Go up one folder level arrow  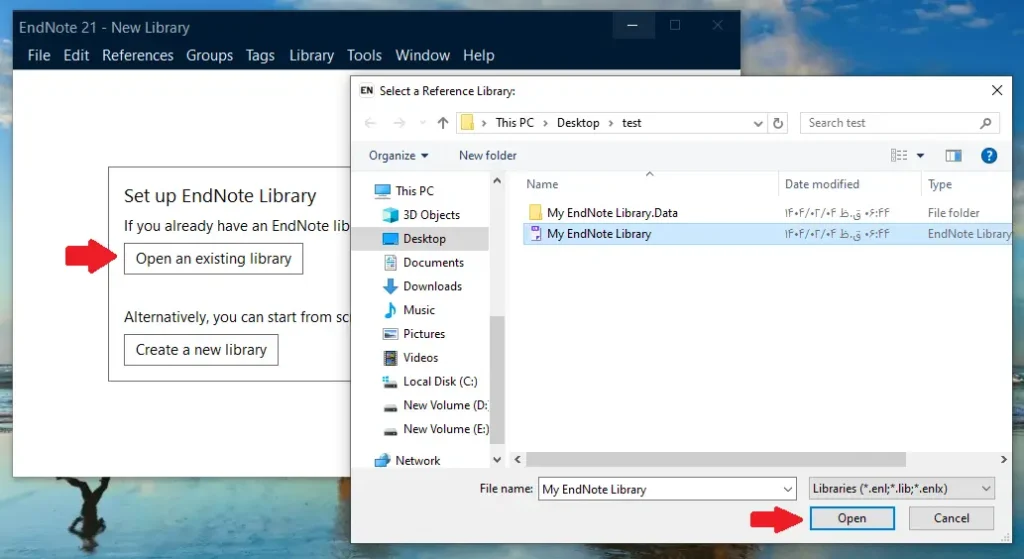coord(443,123)
